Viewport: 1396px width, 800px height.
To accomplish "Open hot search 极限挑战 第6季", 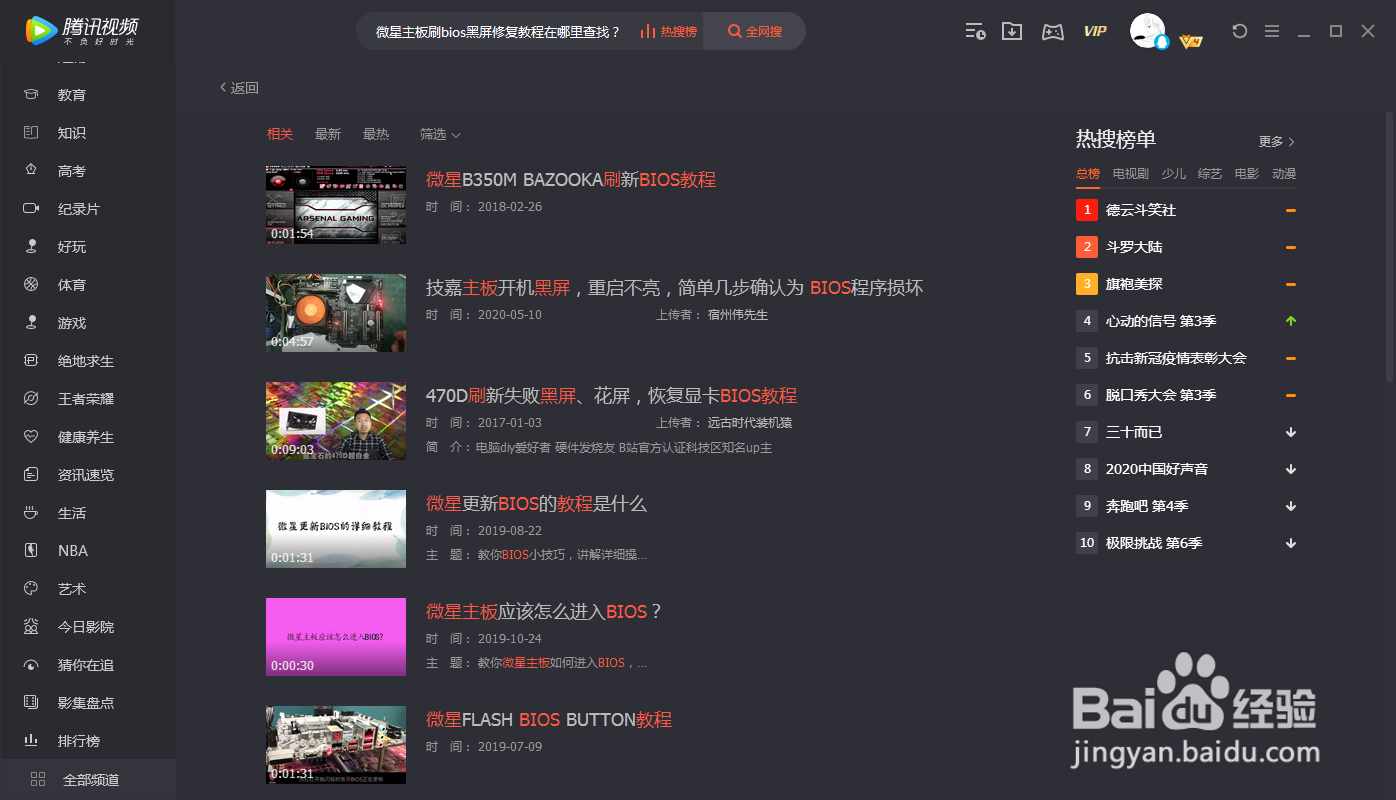I will tap(1154, 543).
